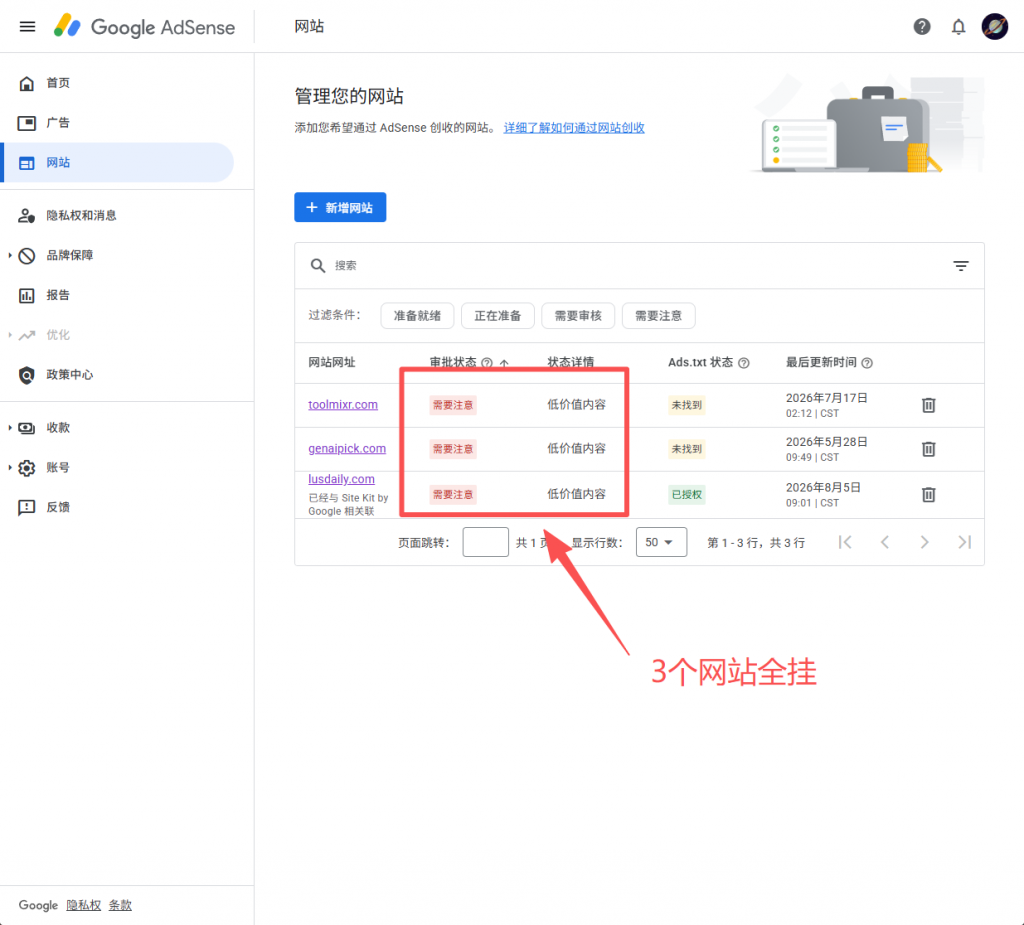Toggle the 需要注意 filter chip

point(658,316)
